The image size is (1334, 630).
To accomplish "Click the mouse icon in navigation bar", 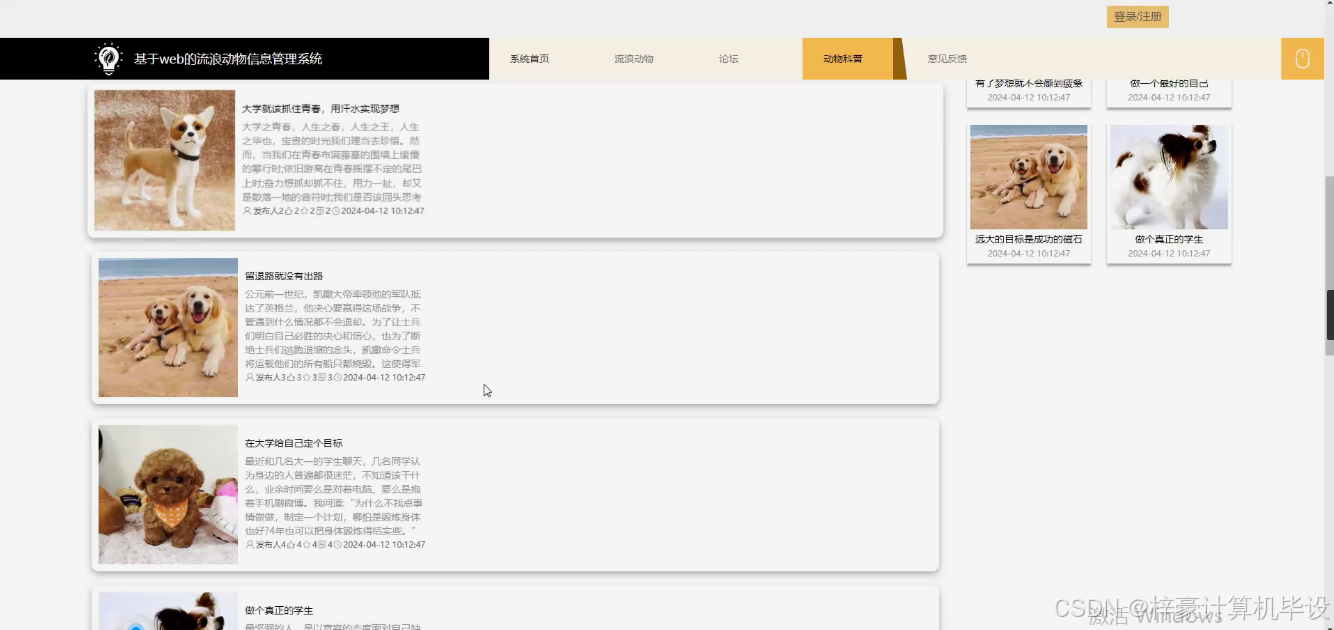I will click(x=1302, y=59).
